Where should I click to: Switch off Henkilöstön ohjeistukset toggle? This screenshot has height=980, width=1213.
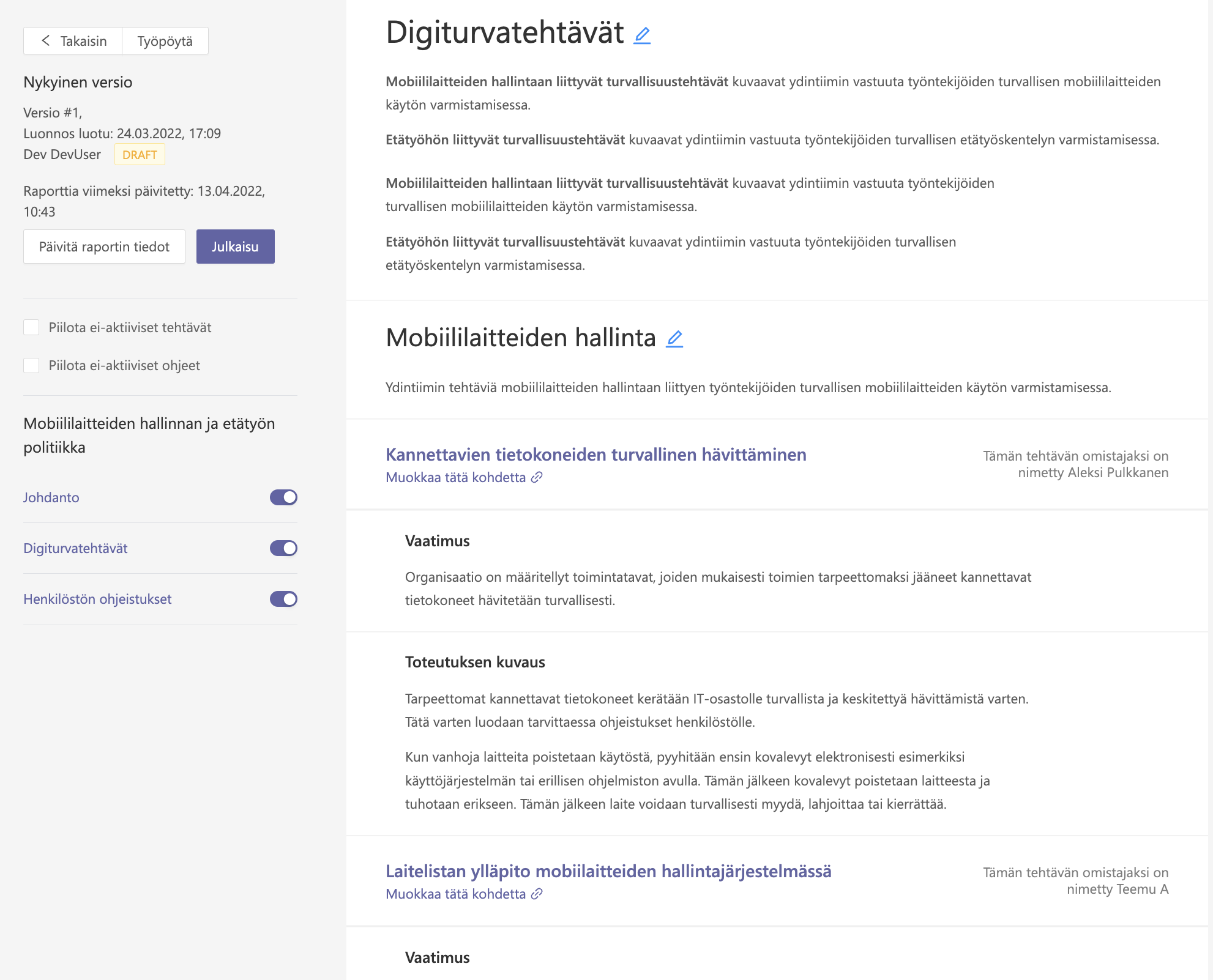(283, 599)
